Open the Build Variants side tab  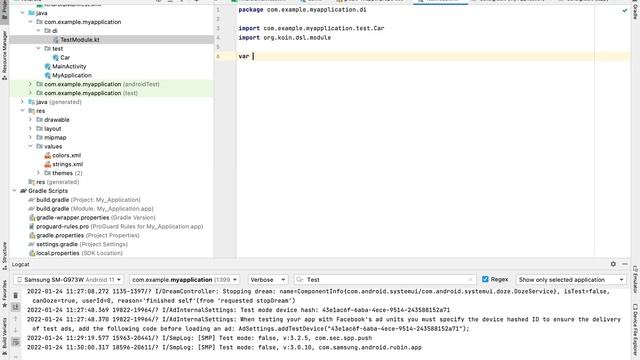coord(4,336)
